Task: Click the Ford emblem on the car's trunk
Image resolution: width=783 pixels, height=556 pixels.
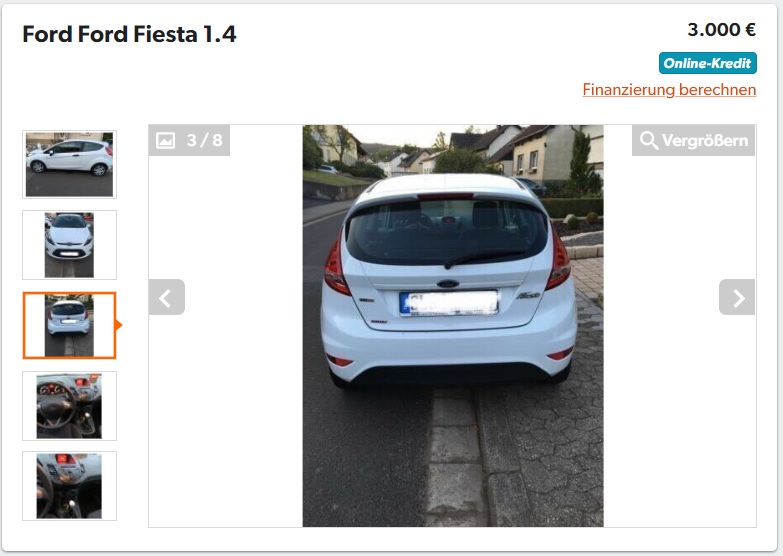Action: [x=448, y=284]
